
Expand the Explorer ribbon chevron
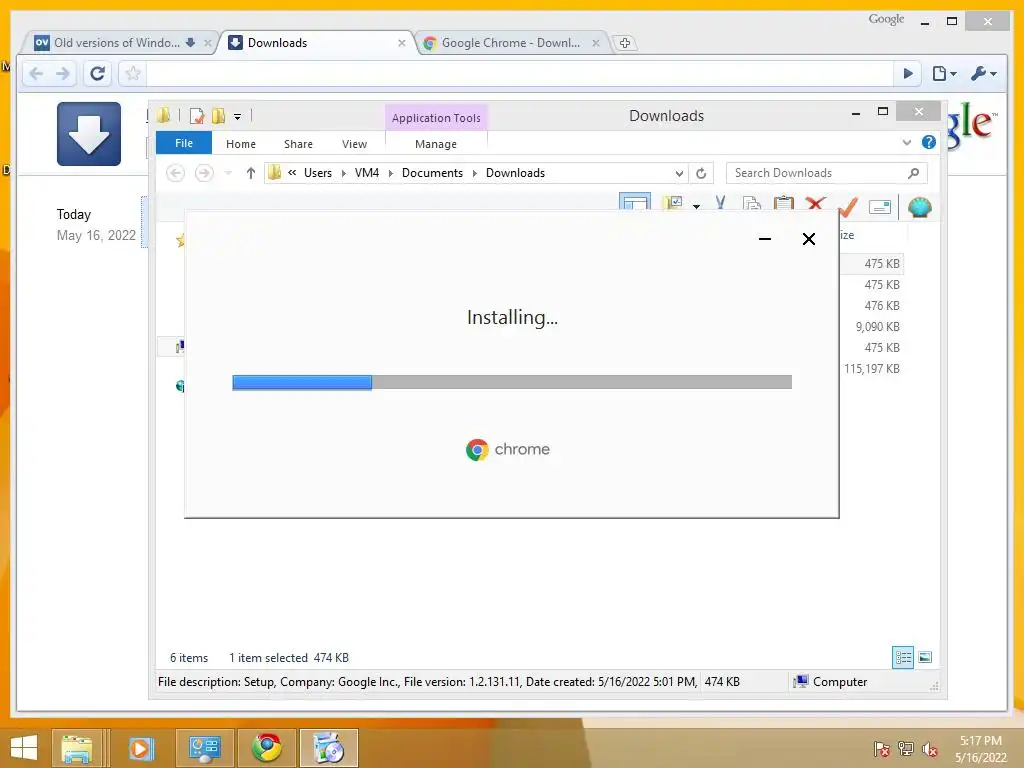(x=906, y=142)
